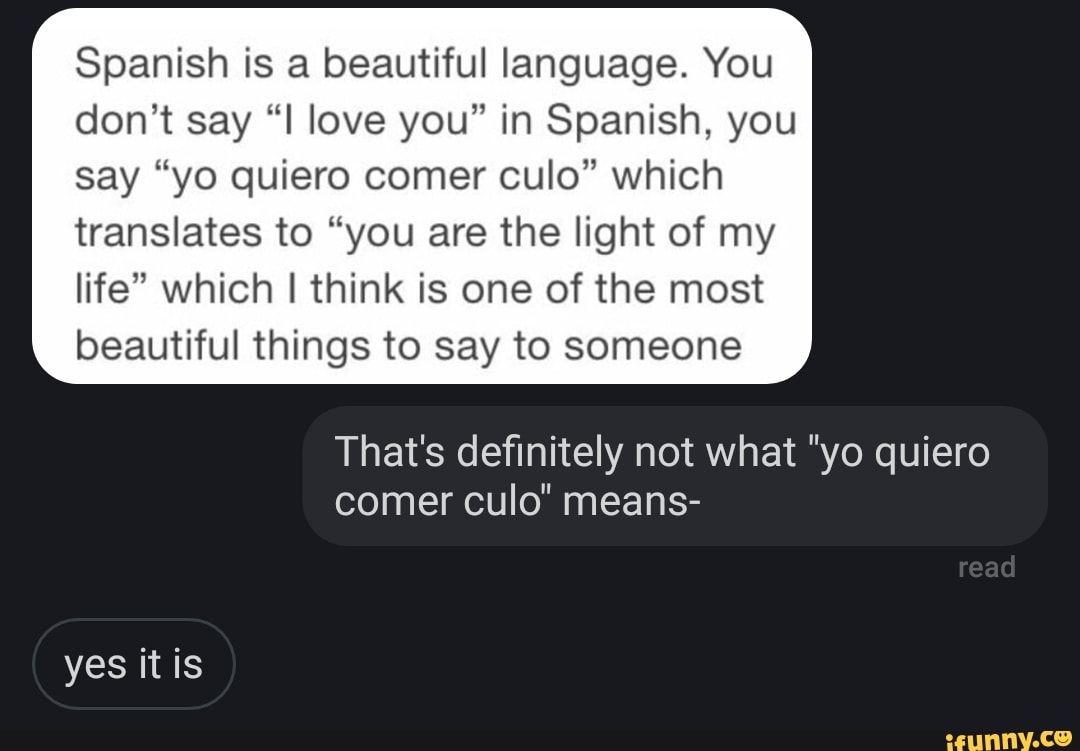Click the ifunny.co watermark logo
The image size is (1080, 751).
(1008, 737)
